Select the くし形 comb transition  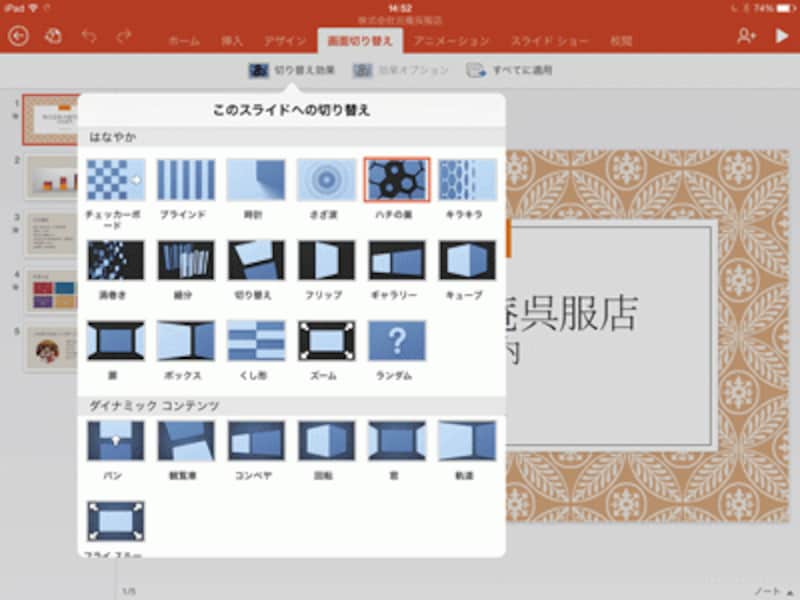pyautogui.click(x=256, y=341)
